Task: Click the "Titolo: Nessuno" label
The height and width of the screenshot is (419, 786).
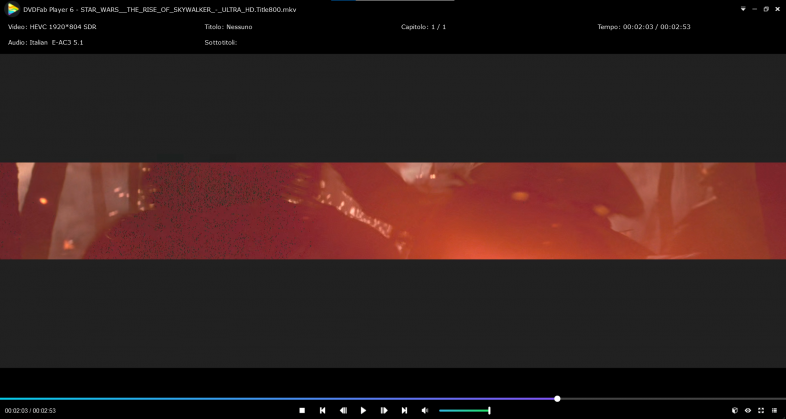Action: tap(229, 27)
